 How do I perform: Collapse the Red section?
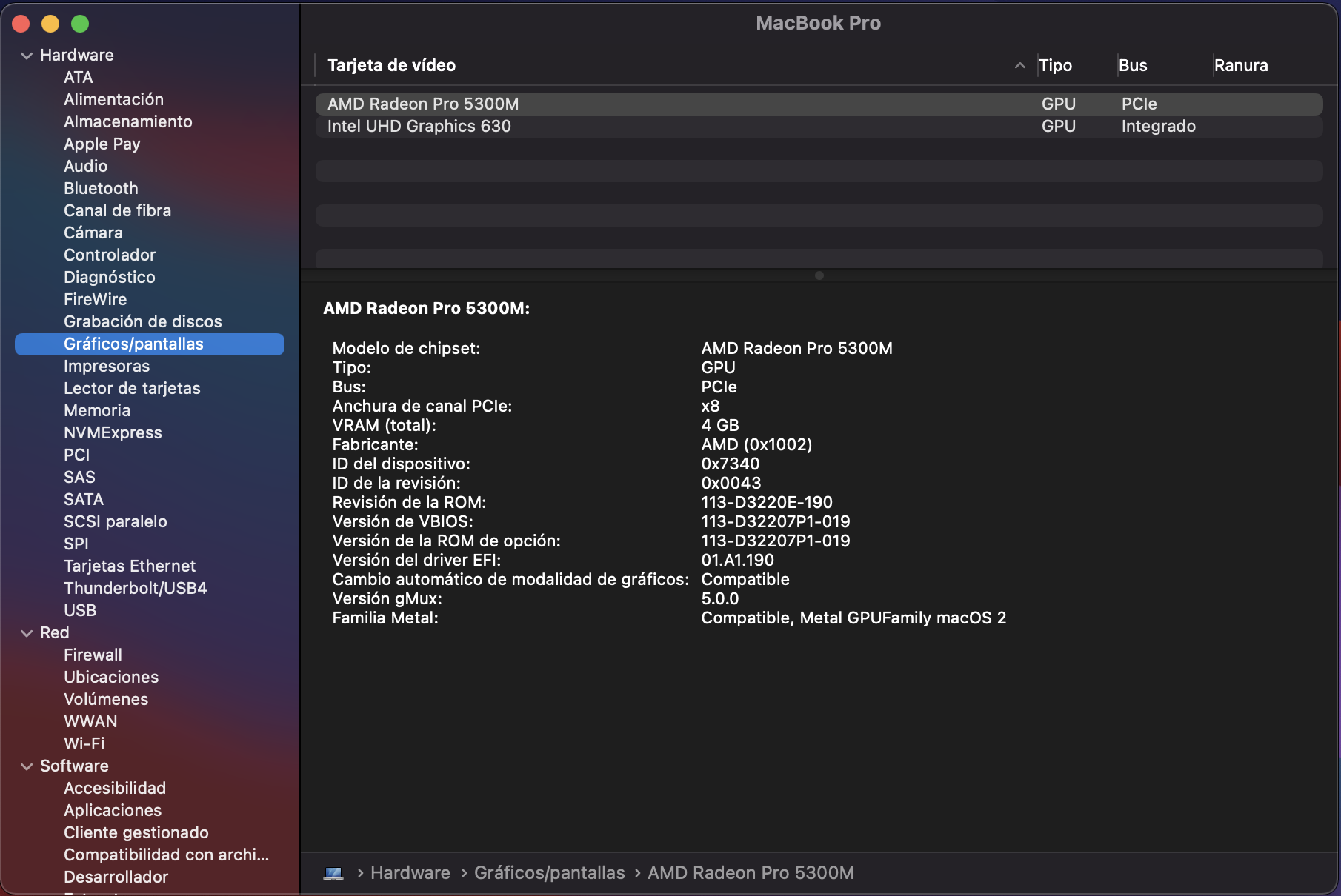pos(27,633)
